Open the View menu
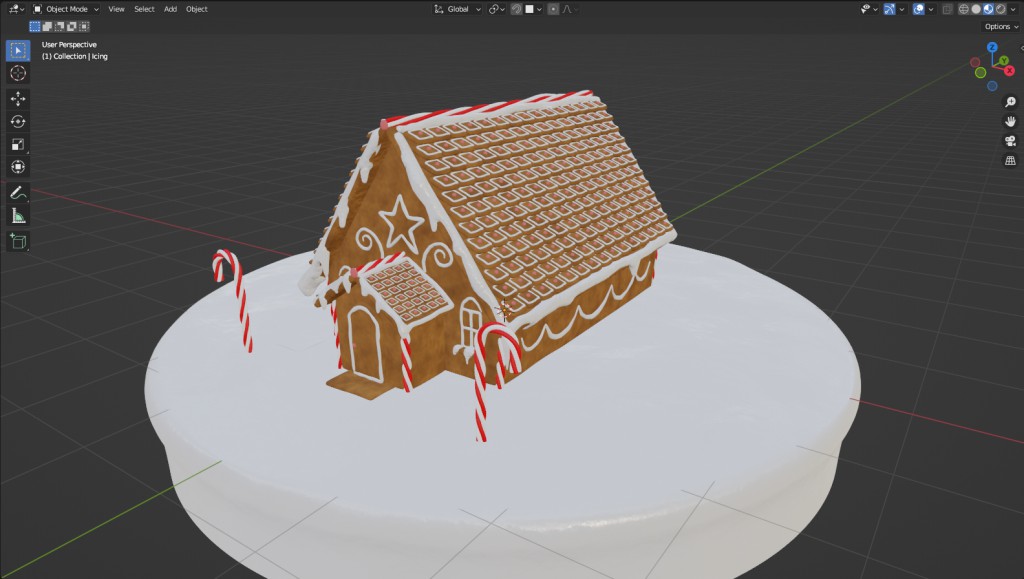Image resolution: width=1024 pixels, height=579 pixels. [x=116, y=9]
